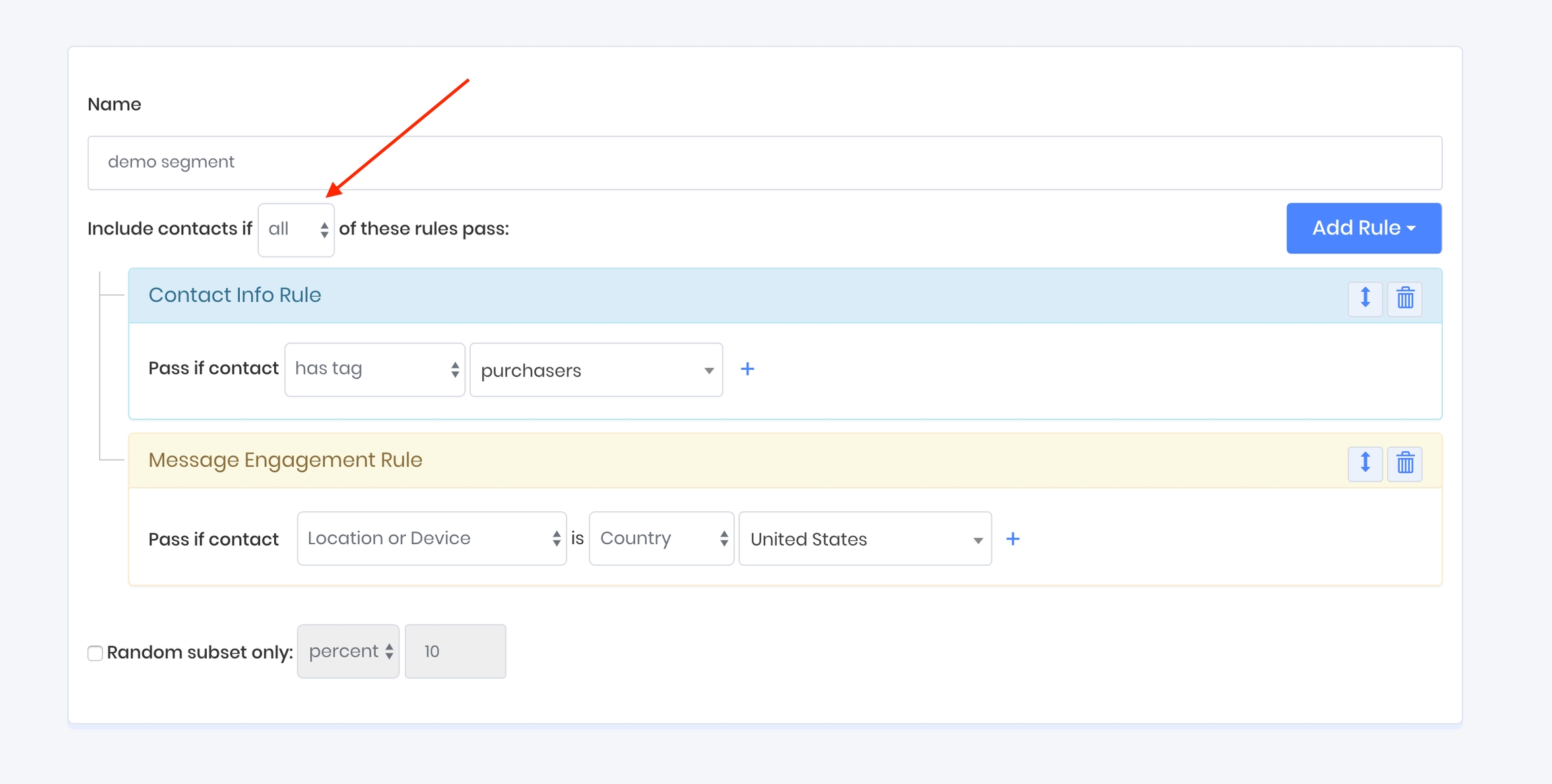Click the Add Rule button
Image resolution: width=1552 pixels, height=784 pixels.
pyautogui.click(x=1363, y=228)
